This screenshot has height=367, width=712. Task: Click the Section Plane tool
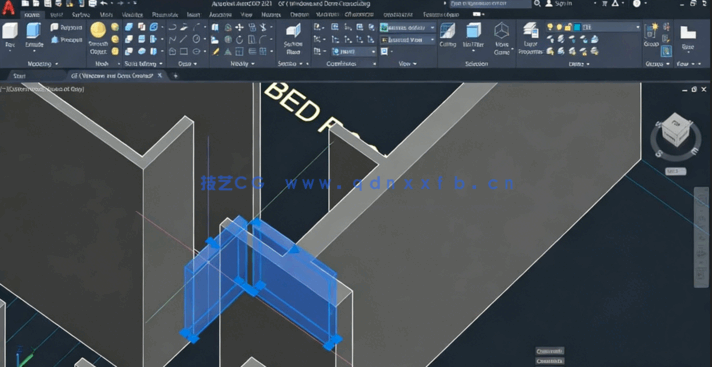click(x=293, y=38)
